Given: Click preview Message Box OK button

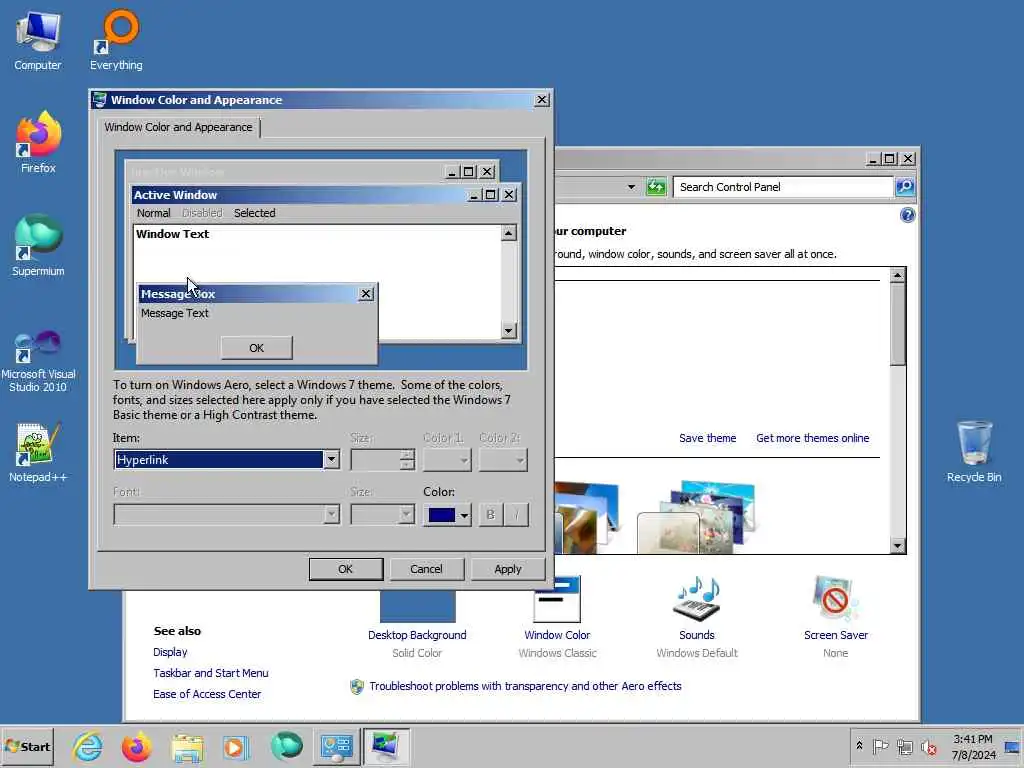Looking at the screenshot, I should (x=257, y=348).
